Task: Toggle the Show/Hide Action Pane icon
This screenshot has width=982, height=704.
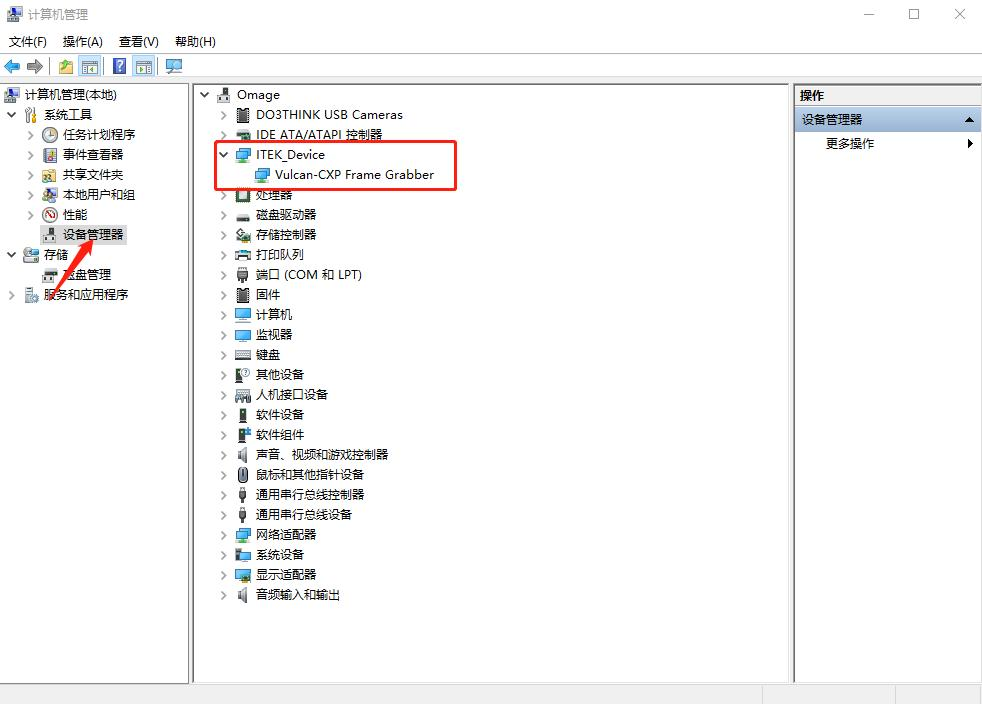Action: (x=143, y=66)
